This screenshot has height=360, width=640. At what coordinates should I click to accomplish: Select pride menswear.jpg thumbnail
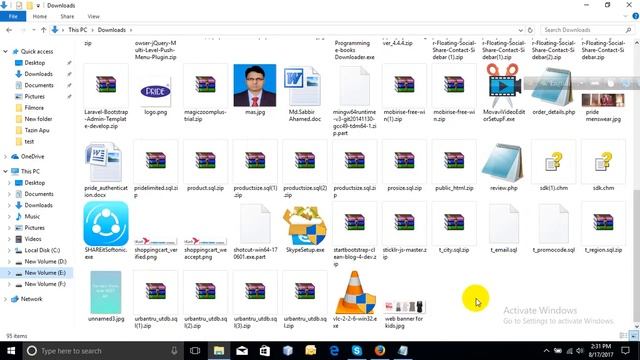[603, 100]
